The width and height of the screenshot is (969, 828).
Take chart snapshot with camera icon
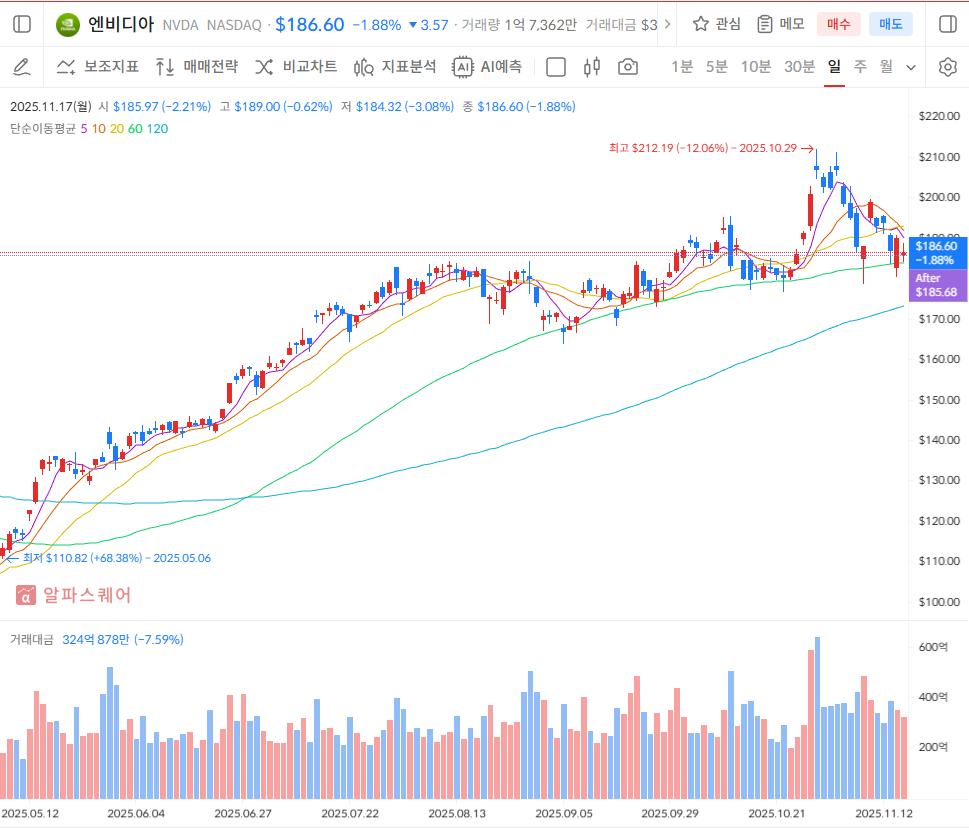628,67
